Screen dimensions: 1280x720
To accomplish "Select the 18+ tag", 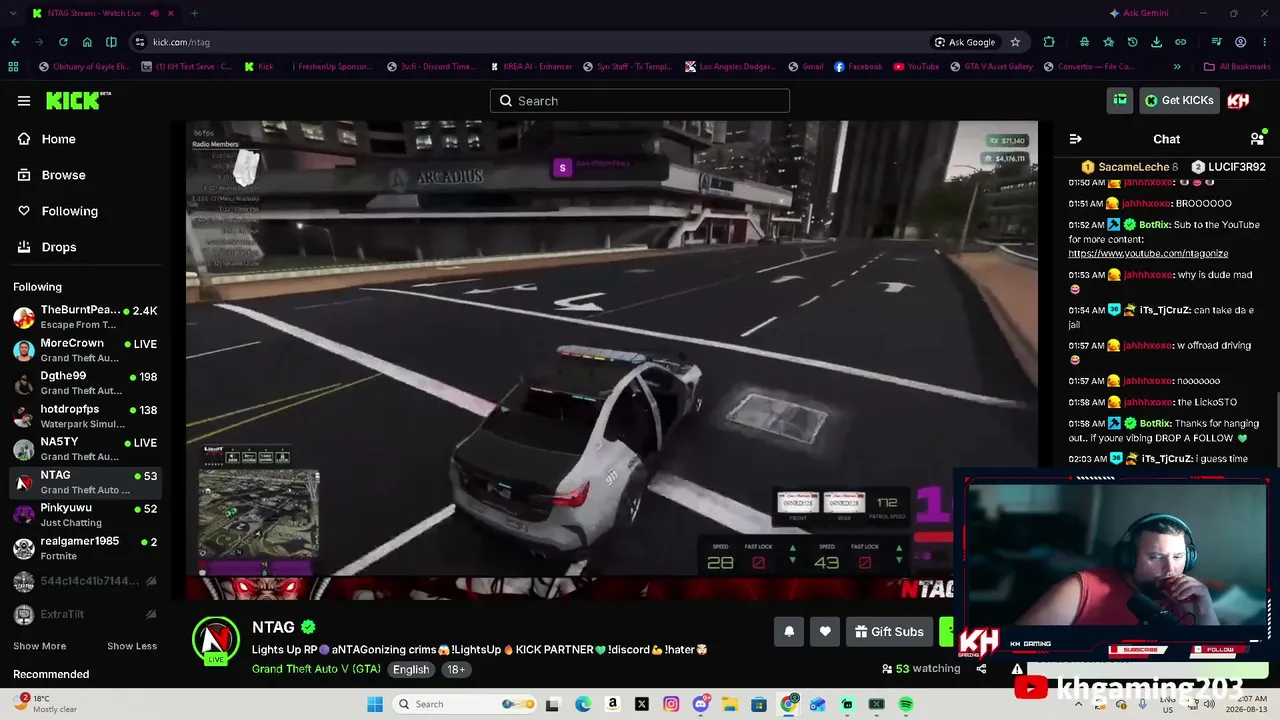I will tap(456, 669).
